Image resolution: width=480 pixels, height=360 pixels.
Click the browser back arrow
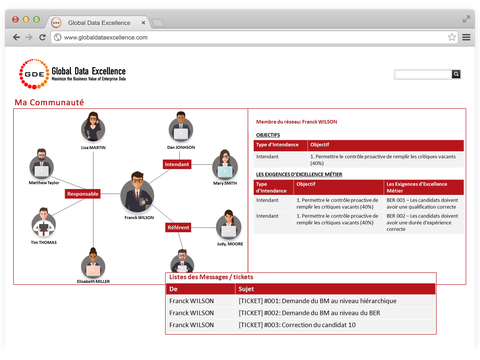click(16, 37)
